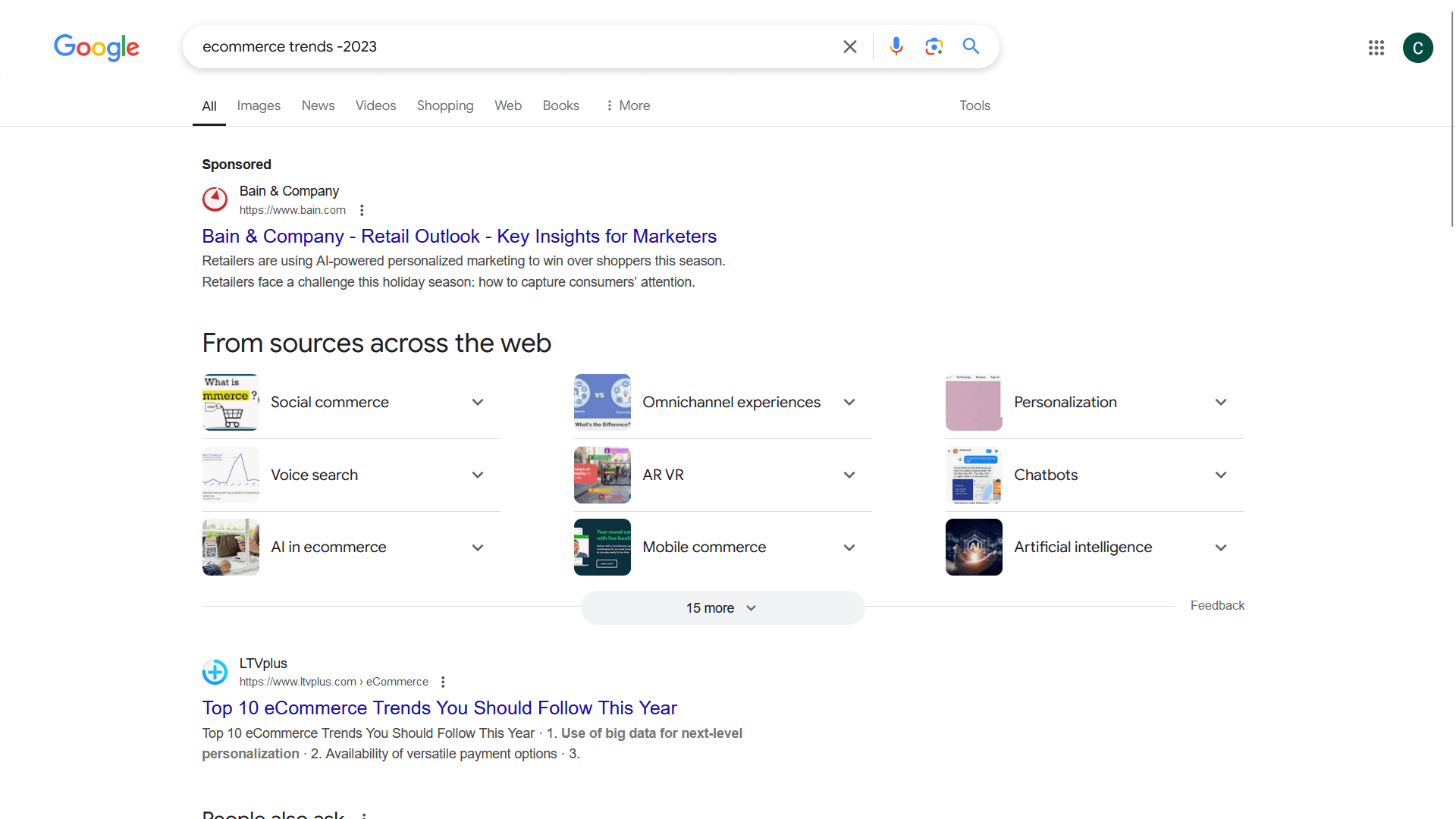Open the AR VR thumbnail image

tap(602, 475)
